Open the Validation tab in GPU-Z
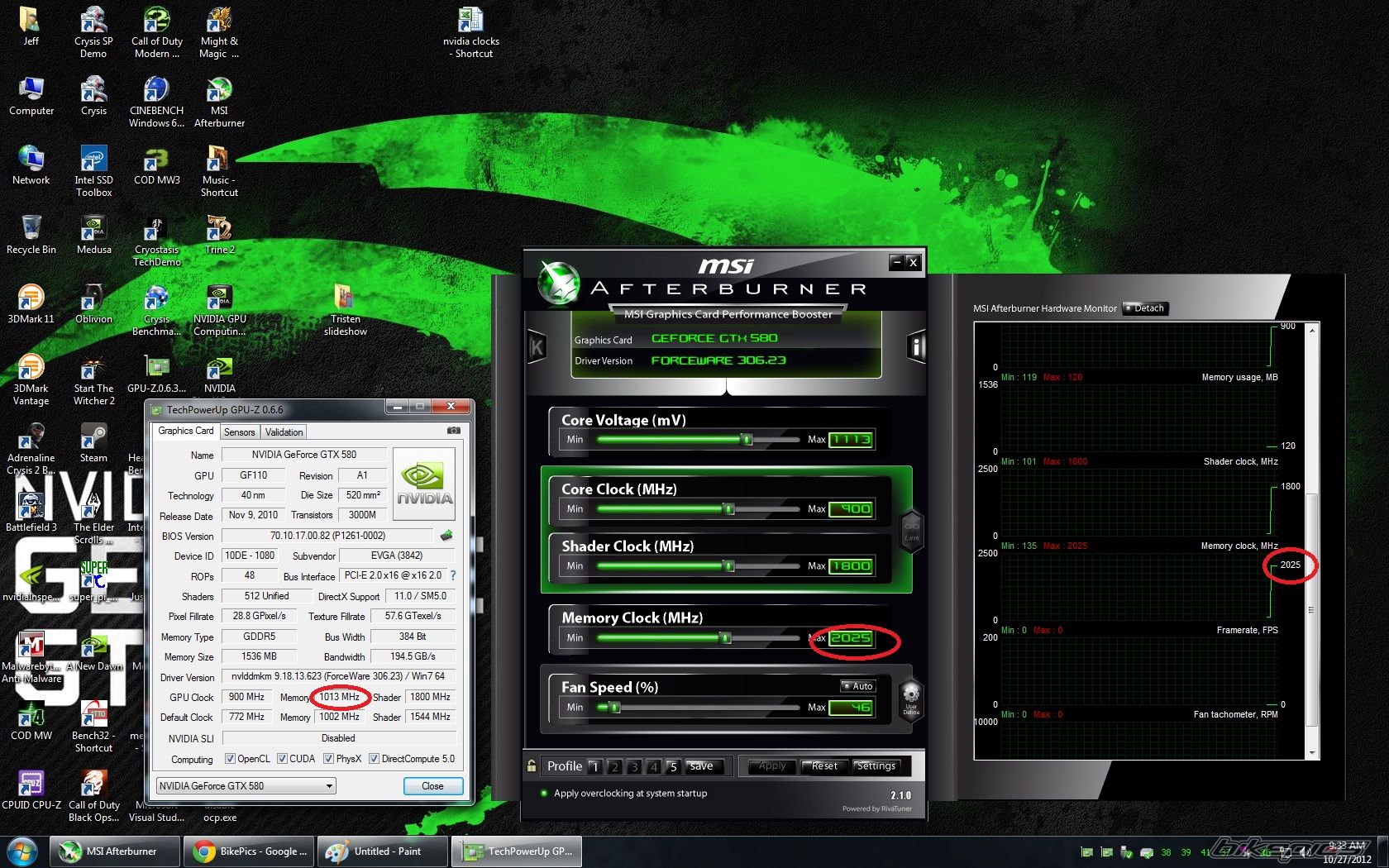The image size is (1389, 868). (x=284, y=432)
